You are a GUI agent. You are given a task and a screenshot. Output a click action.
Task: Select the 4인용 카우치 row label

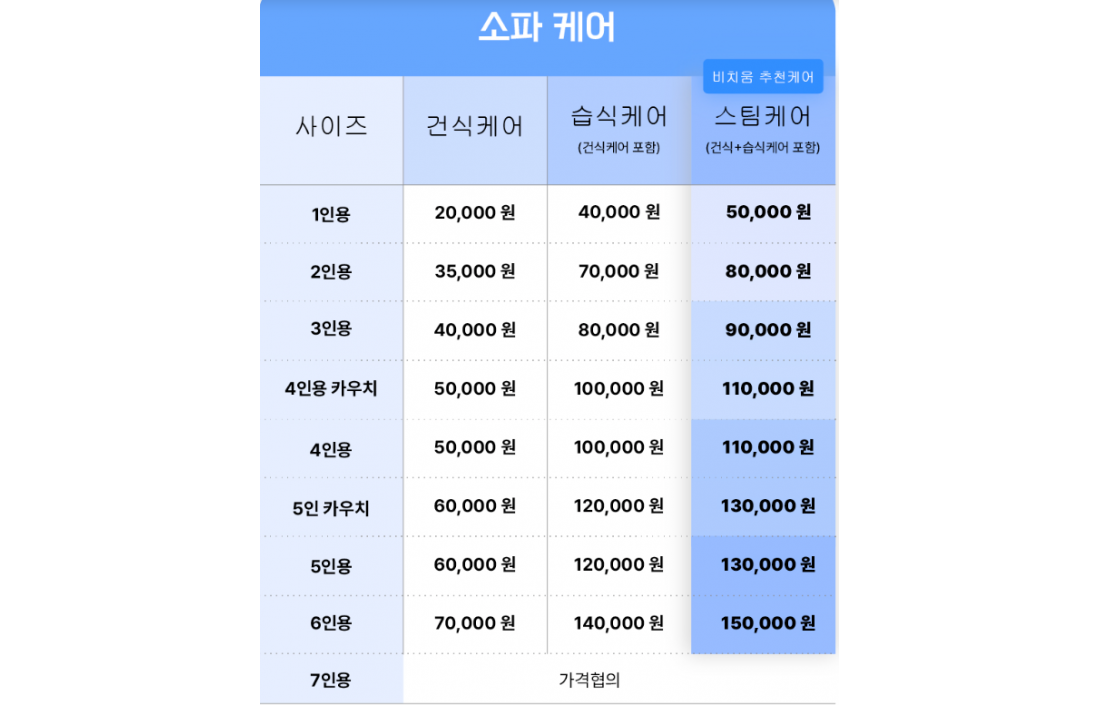pos(331,389)
